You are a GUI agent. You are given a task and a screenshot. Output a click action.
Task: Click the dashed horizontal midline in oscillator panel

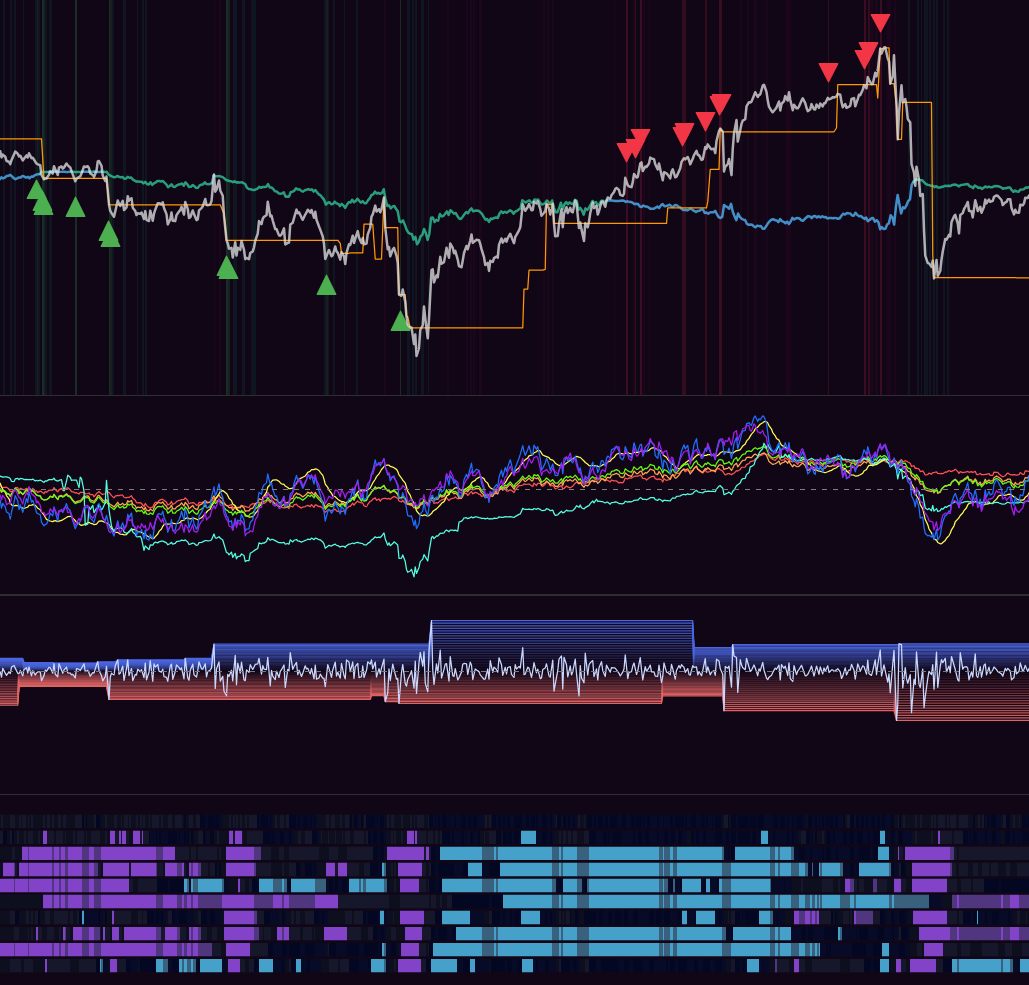click(600, 489)
